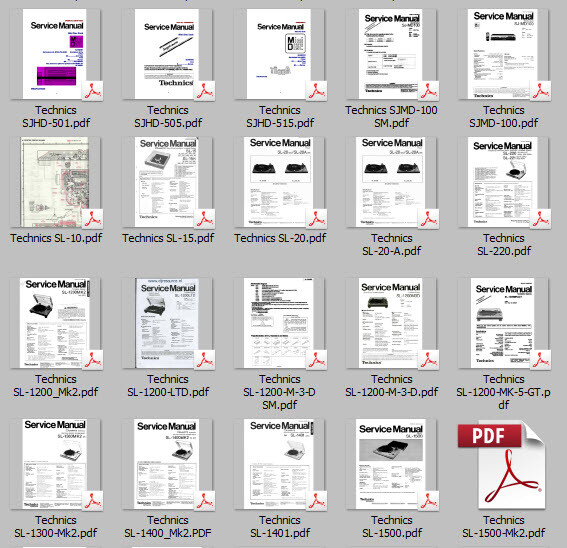Select the Technics SJHD-501.pdf thumbnail
Viewport: 567px width, 548px height.
pos(55,54)
